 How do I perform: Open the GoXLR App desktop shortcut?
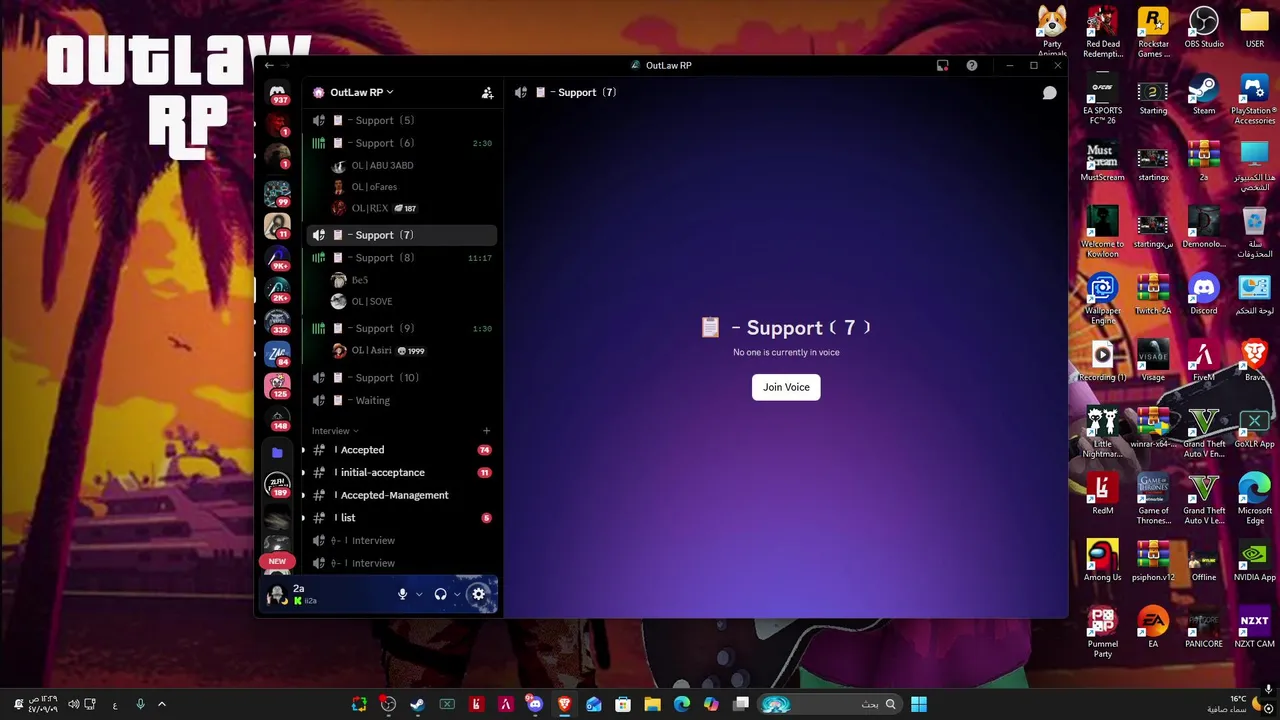1254,428
